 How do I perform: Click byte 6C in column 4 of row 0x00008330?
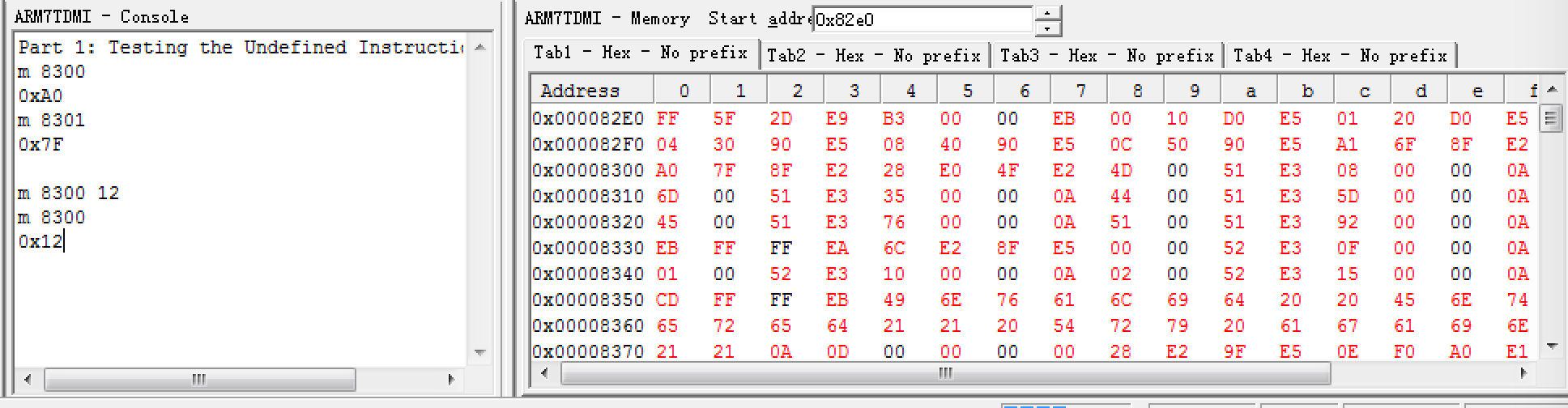tap(893, 249)
